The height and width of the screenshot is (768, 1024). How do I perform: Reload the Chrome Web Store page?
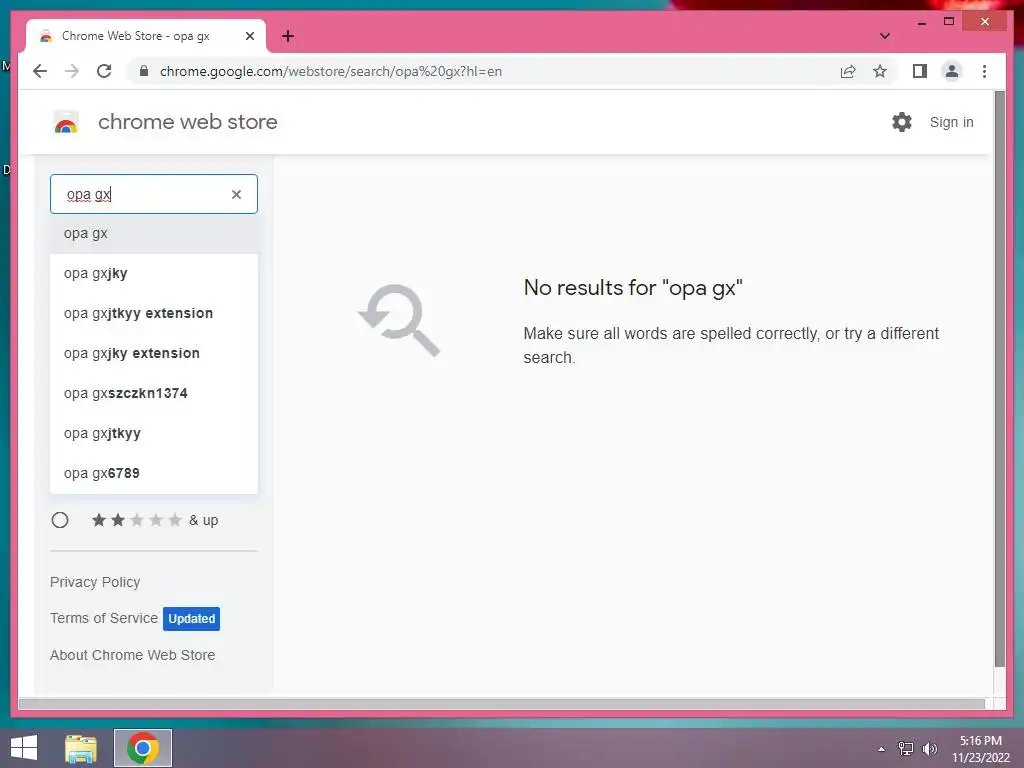(104, 71)
